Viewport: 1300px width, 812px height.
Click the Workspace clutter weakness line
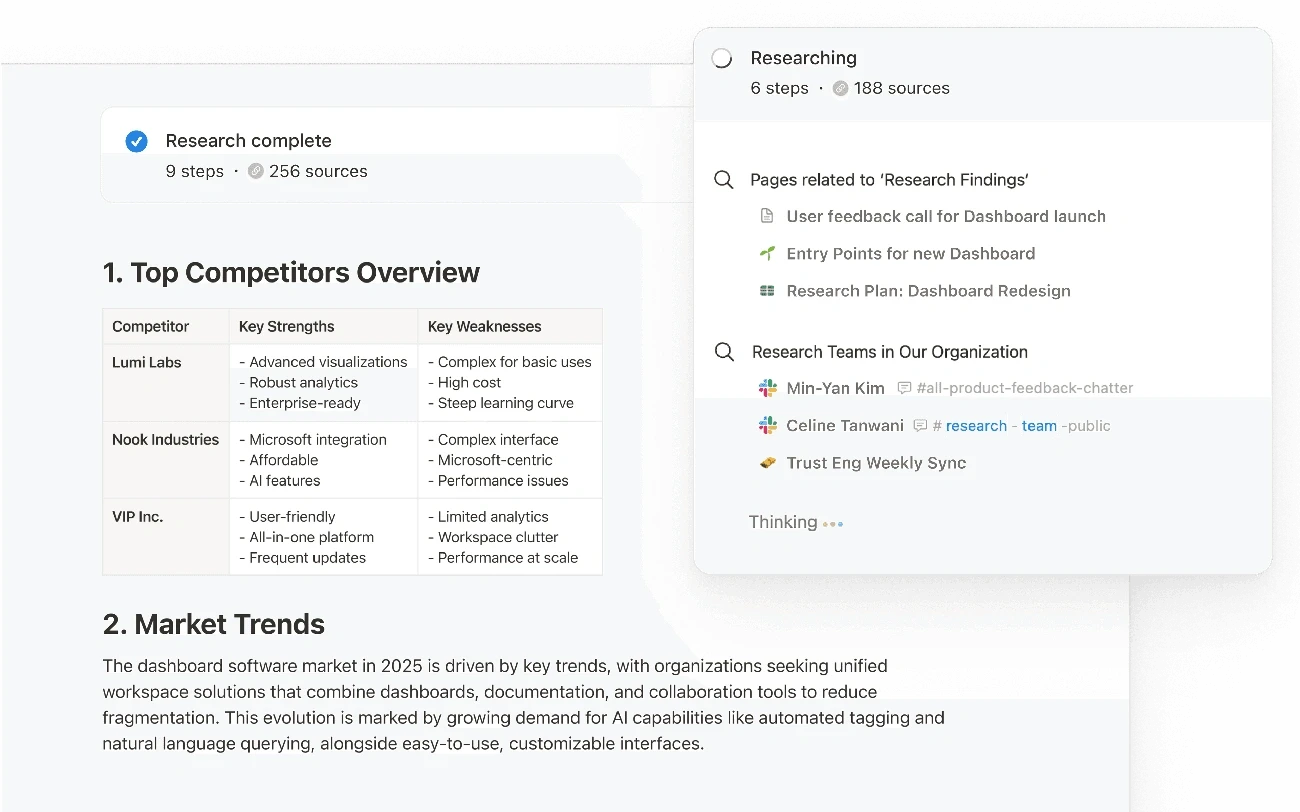pyautogui.click(x=492, y=537)
